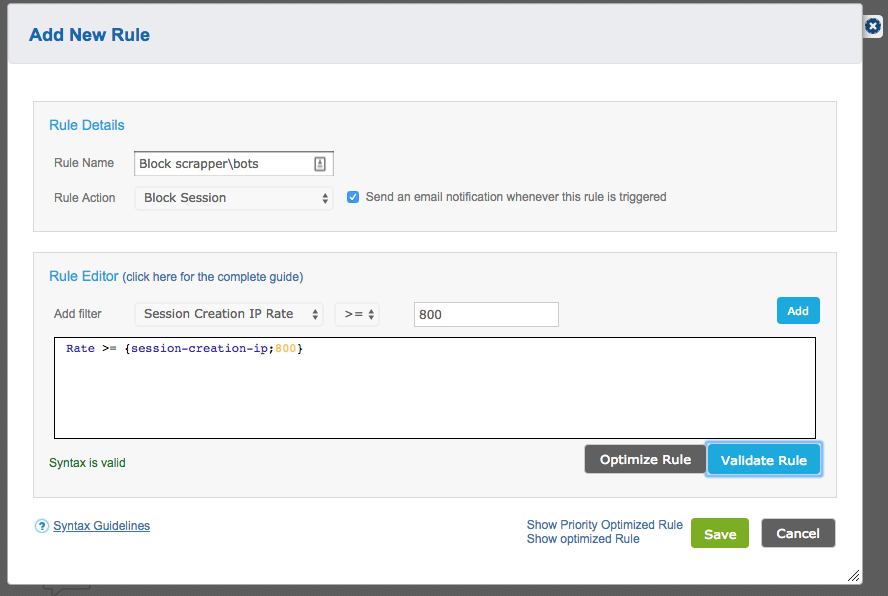The height and width of the screenshot is (596, 888).
Task: Open the Rule Action dropdown
Action: tap(234, 198)
